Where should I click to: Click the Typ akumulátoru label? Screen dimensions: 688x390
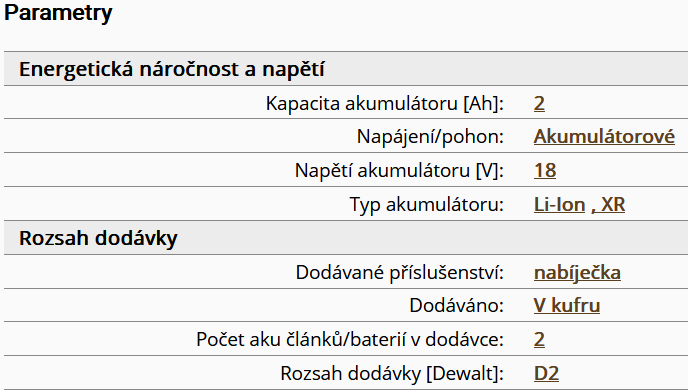426,204
